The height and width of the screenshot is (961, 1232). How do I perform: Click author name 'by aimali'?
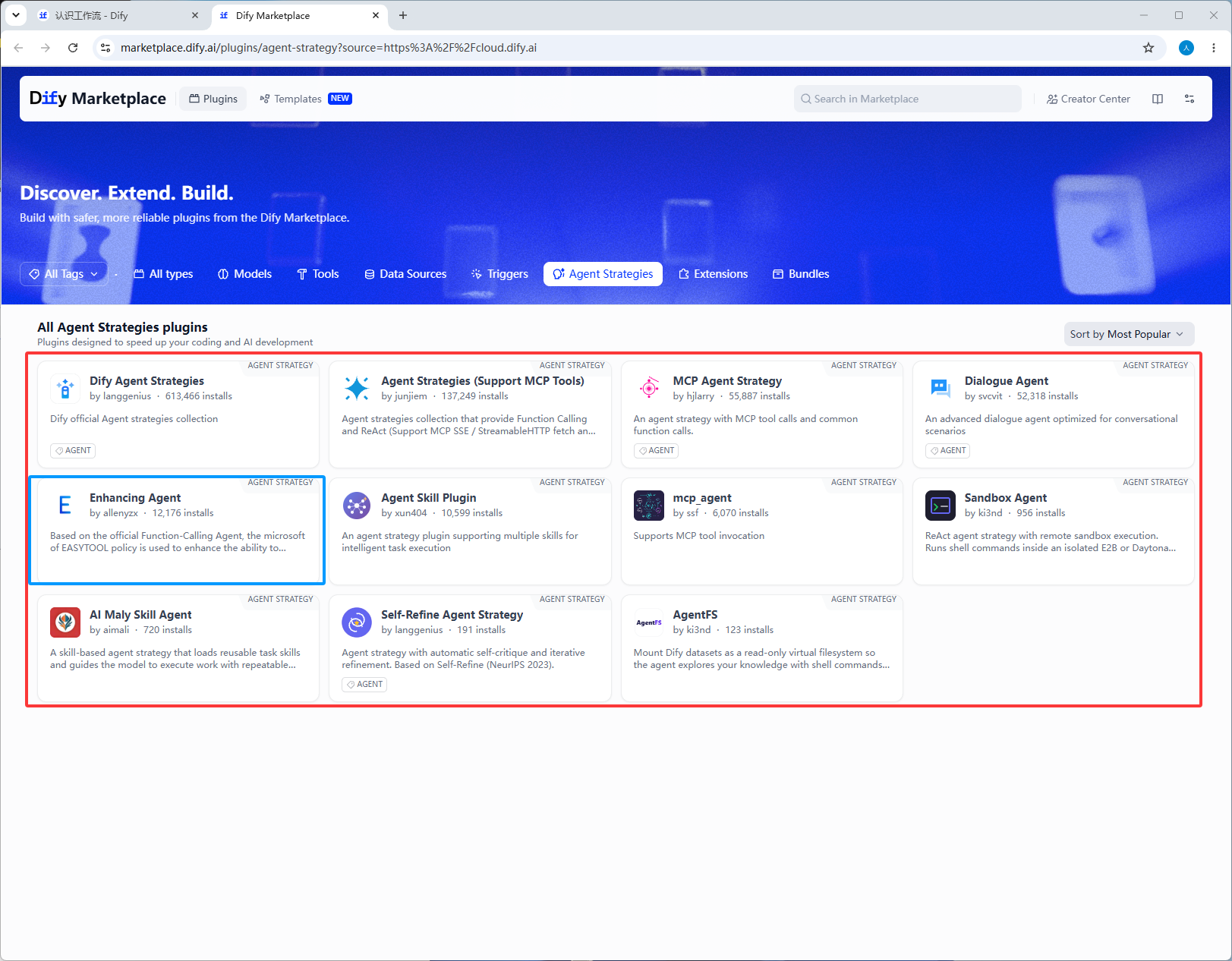(109, 630)
